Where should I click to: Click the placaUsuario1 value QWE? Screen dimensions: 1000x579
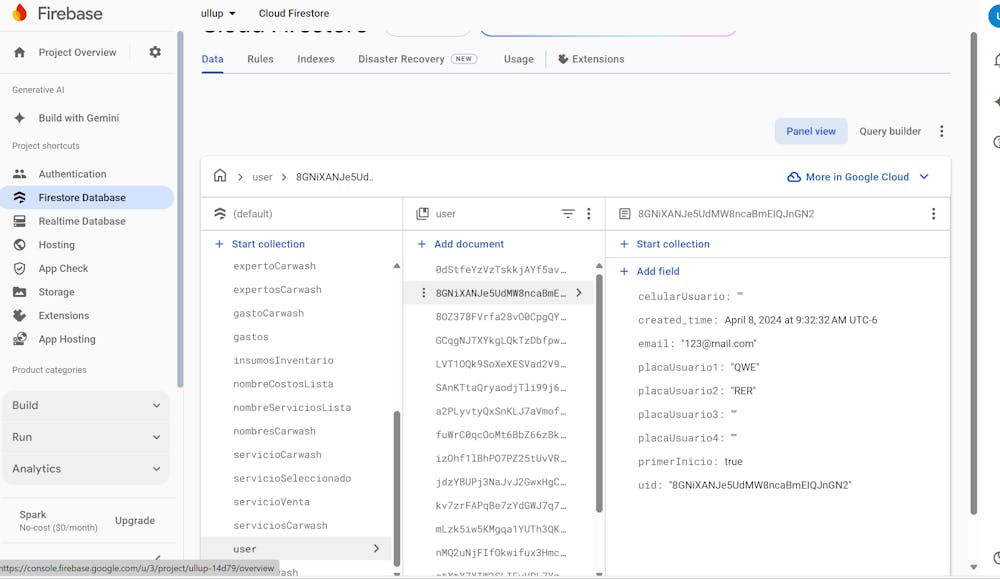pyautogui.click(x=745, y=367)
